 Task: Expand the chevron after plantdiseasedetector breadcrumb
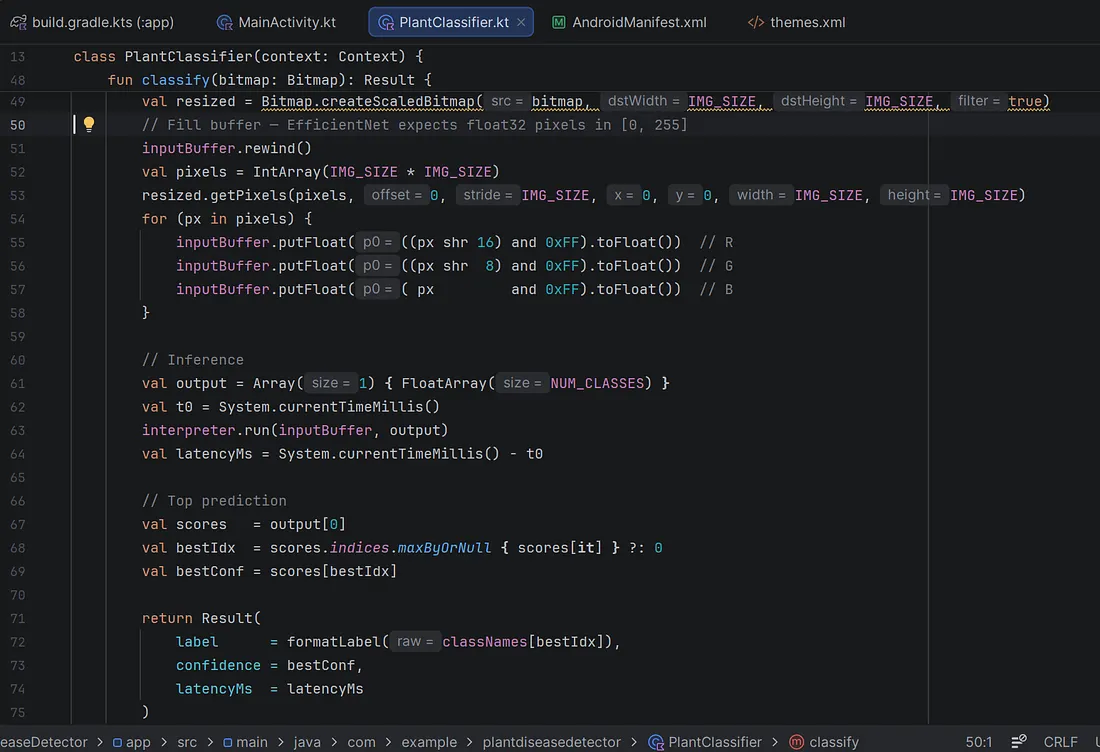point(634,742)
